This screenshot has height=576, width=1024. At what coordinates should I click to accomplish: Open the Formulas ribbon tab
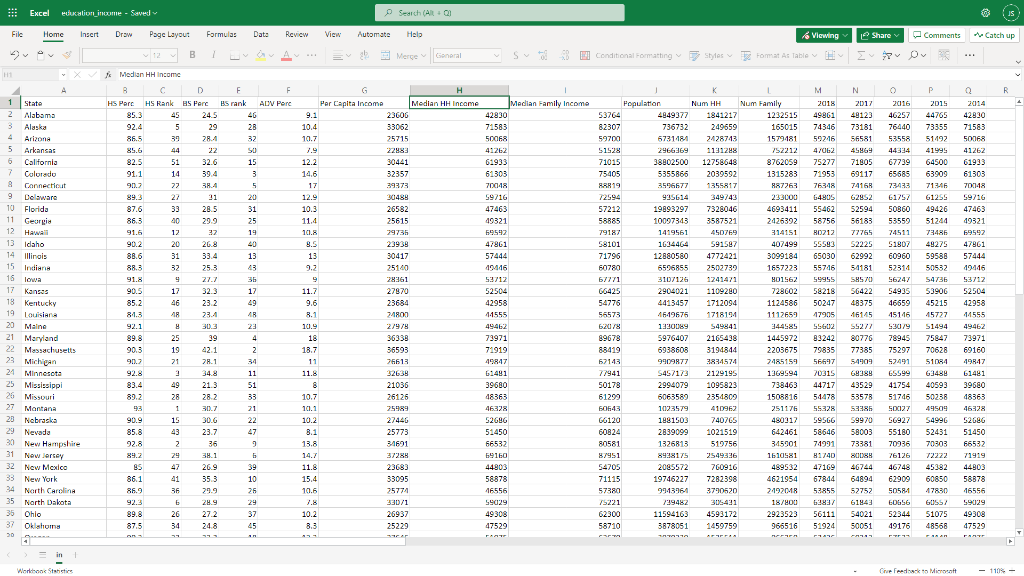(x=221, y=34)
